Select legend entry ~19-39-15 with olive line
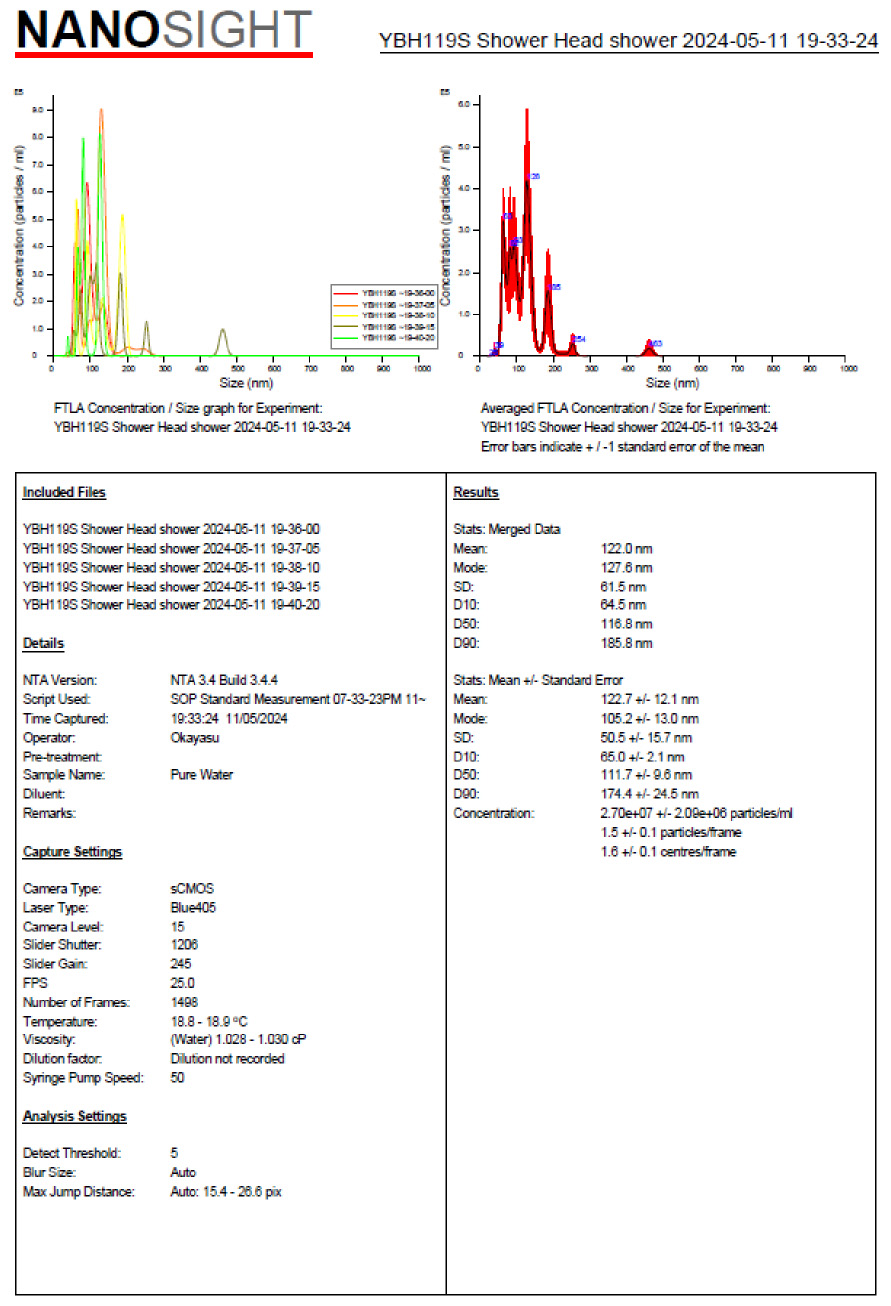This screenshot has width=891, height=1306. 384,327
